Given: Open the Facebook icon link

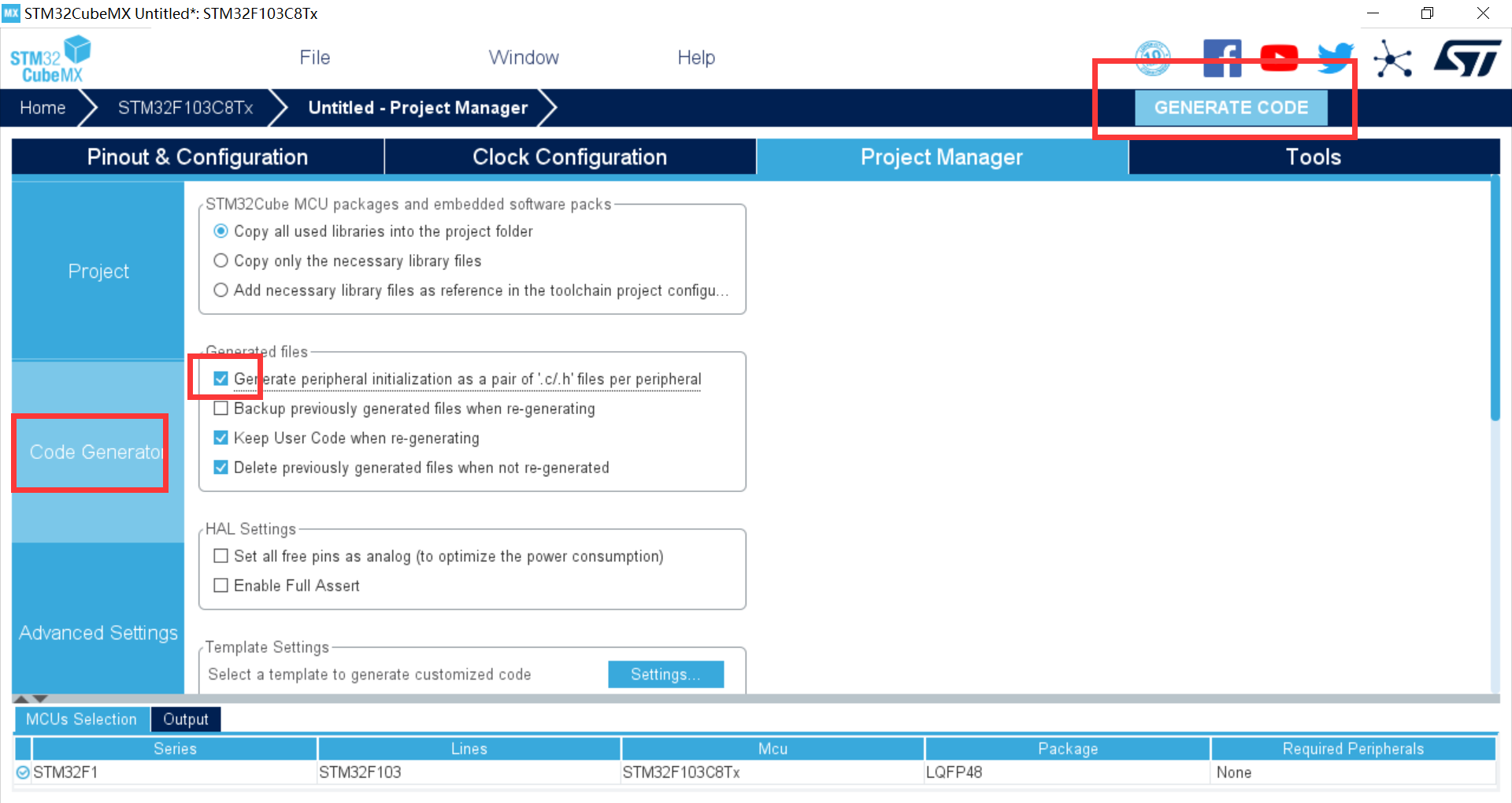Looking at the screenshot, I should click(1222, 58).
